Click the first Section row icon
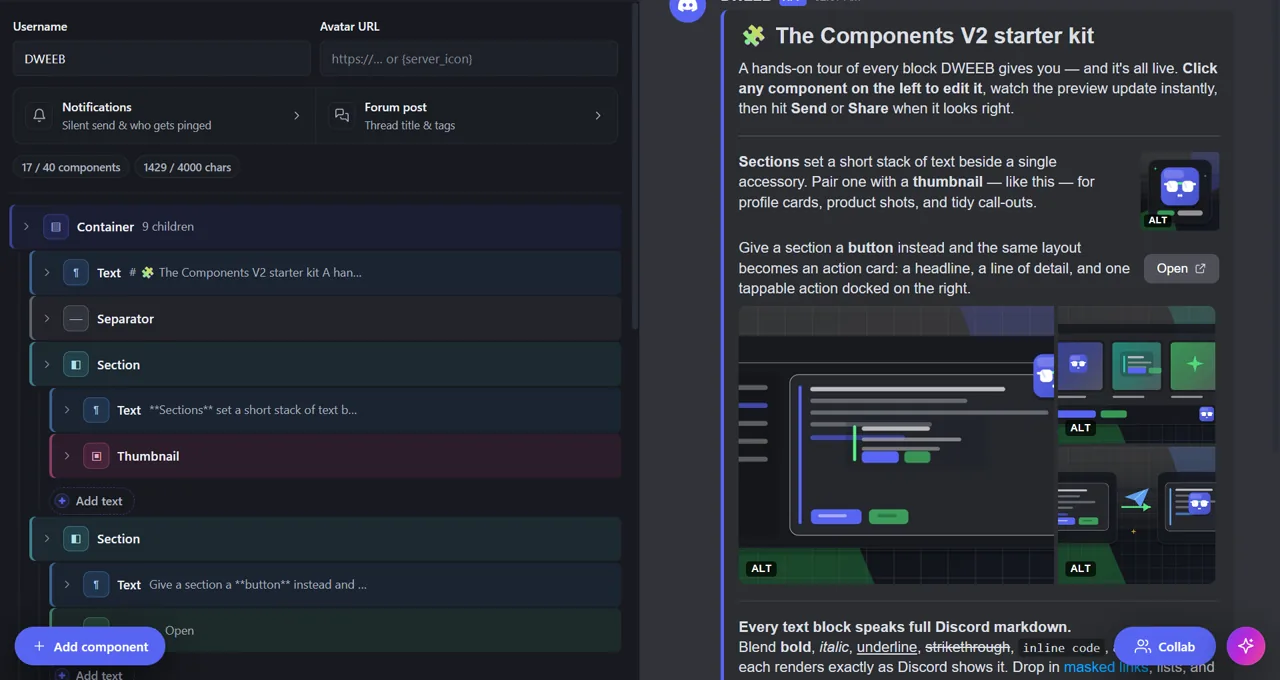The height and width of the screenshot is (680, 1280). pos(76,365)
